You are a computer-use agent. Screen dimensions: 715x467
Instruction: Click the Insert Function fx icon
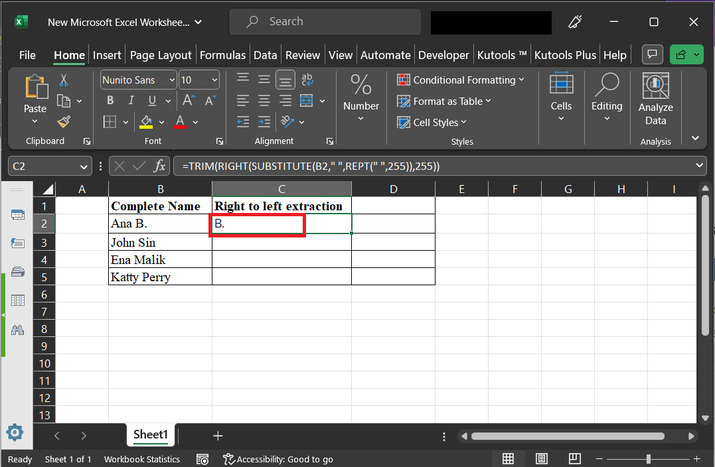159,166
